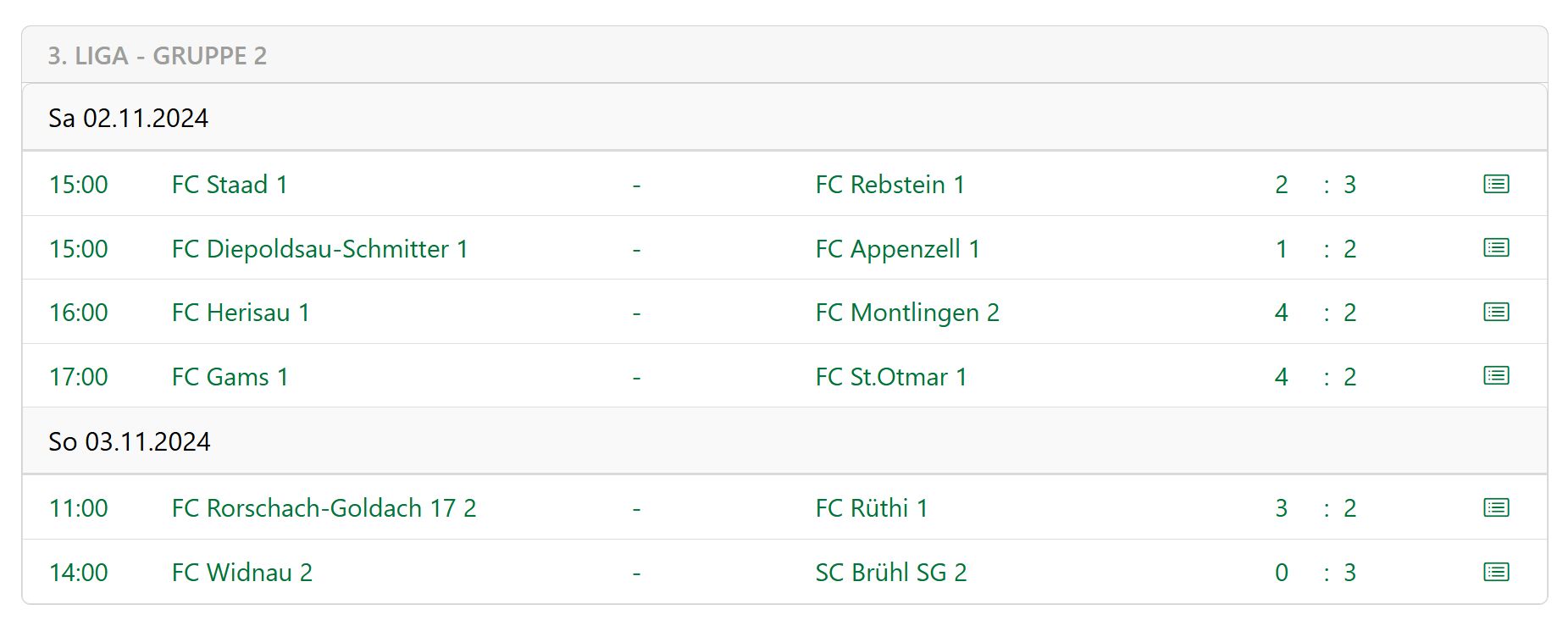Image resolution: width=1568 pixels, height=626 pixels.
Task: Open SC Brühl SG 2 team page
Action: tap(890, 573)
